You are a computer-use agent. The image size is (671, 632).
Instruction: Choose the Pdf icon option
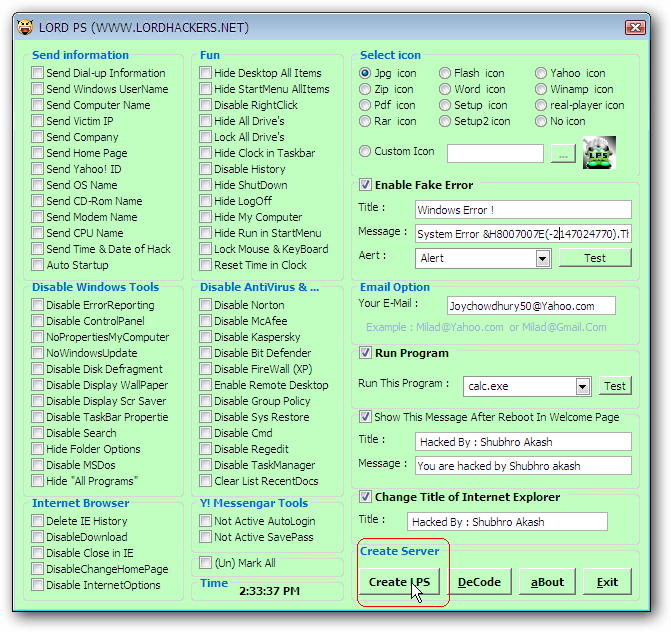pos(366,105)
